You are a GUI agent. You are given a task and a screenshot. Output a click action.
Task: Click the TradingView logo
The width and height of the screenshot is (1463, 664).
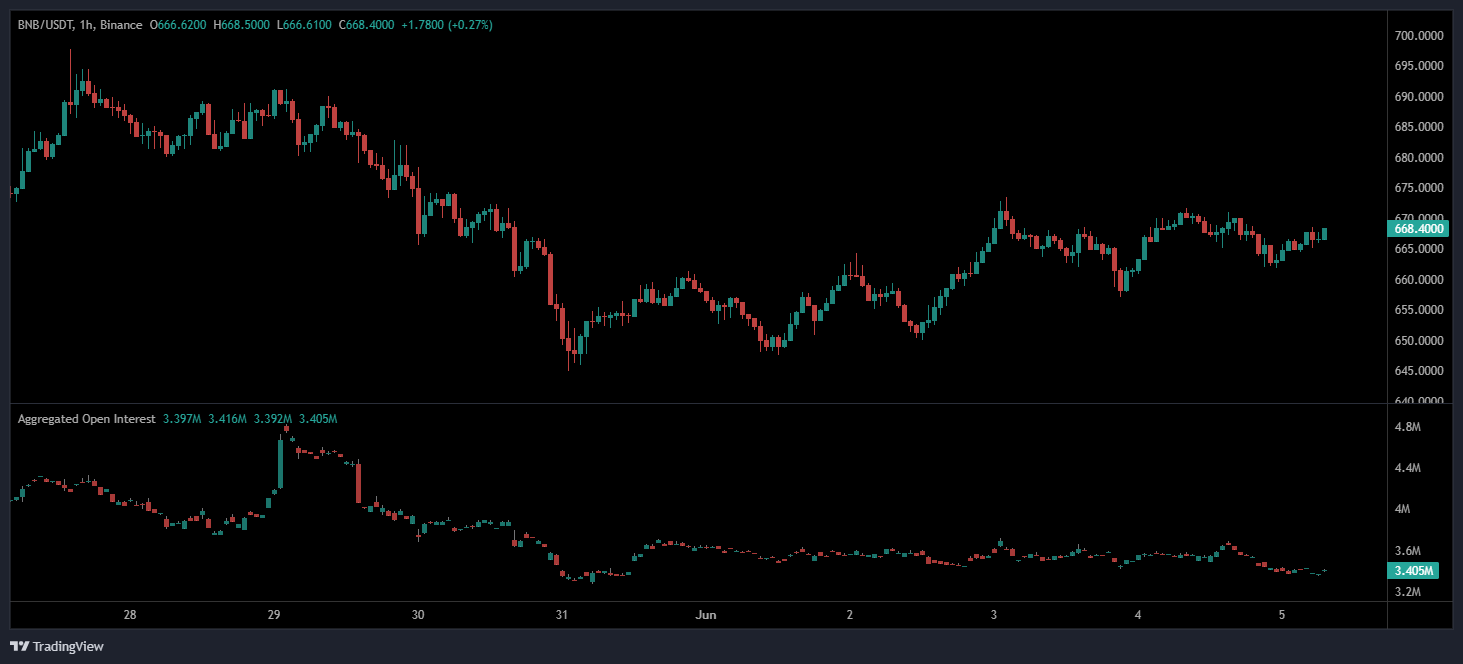pos(57,646)
